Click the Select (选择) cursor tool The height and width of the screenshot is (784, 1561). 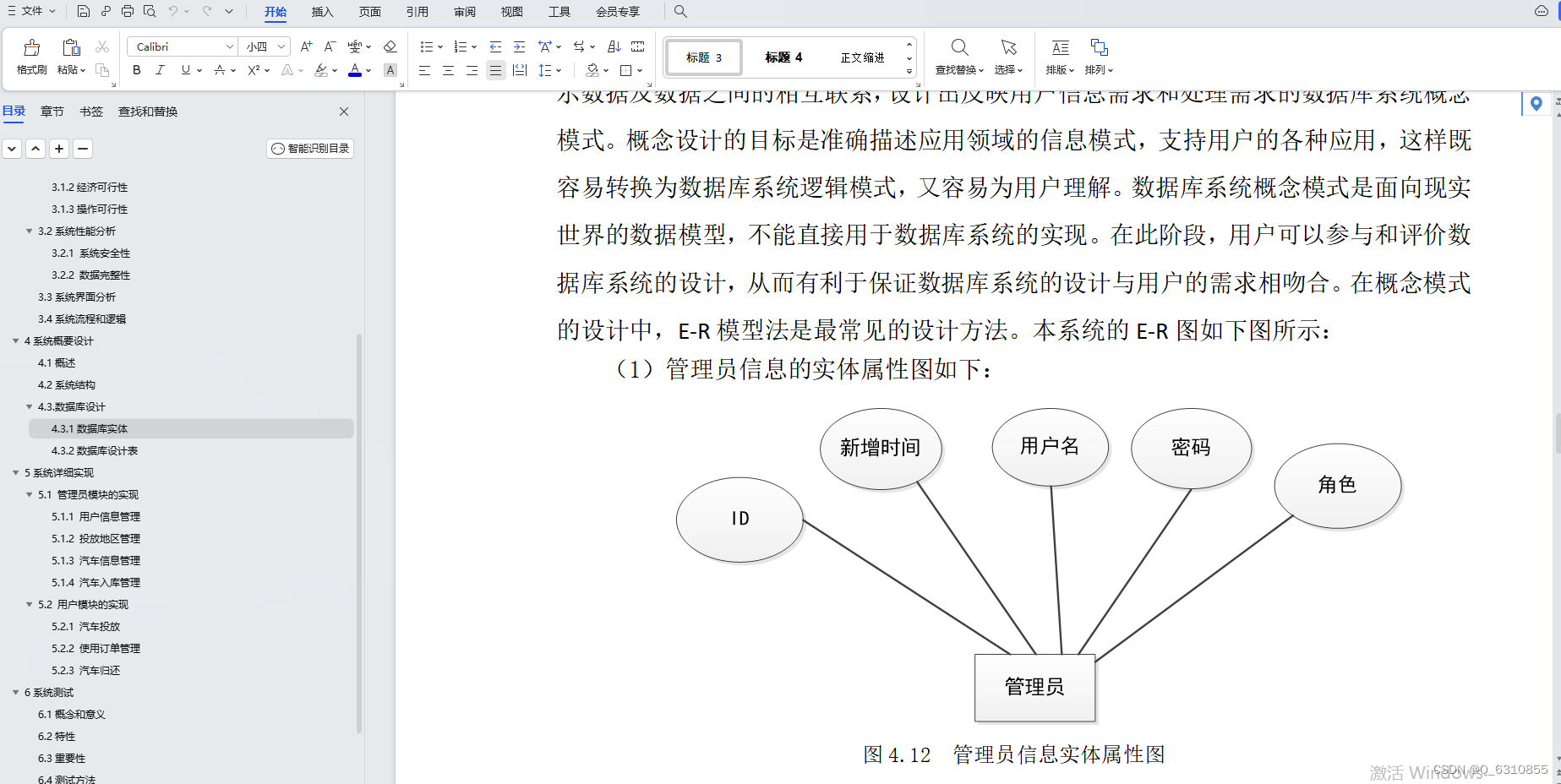click(1008, 57)
